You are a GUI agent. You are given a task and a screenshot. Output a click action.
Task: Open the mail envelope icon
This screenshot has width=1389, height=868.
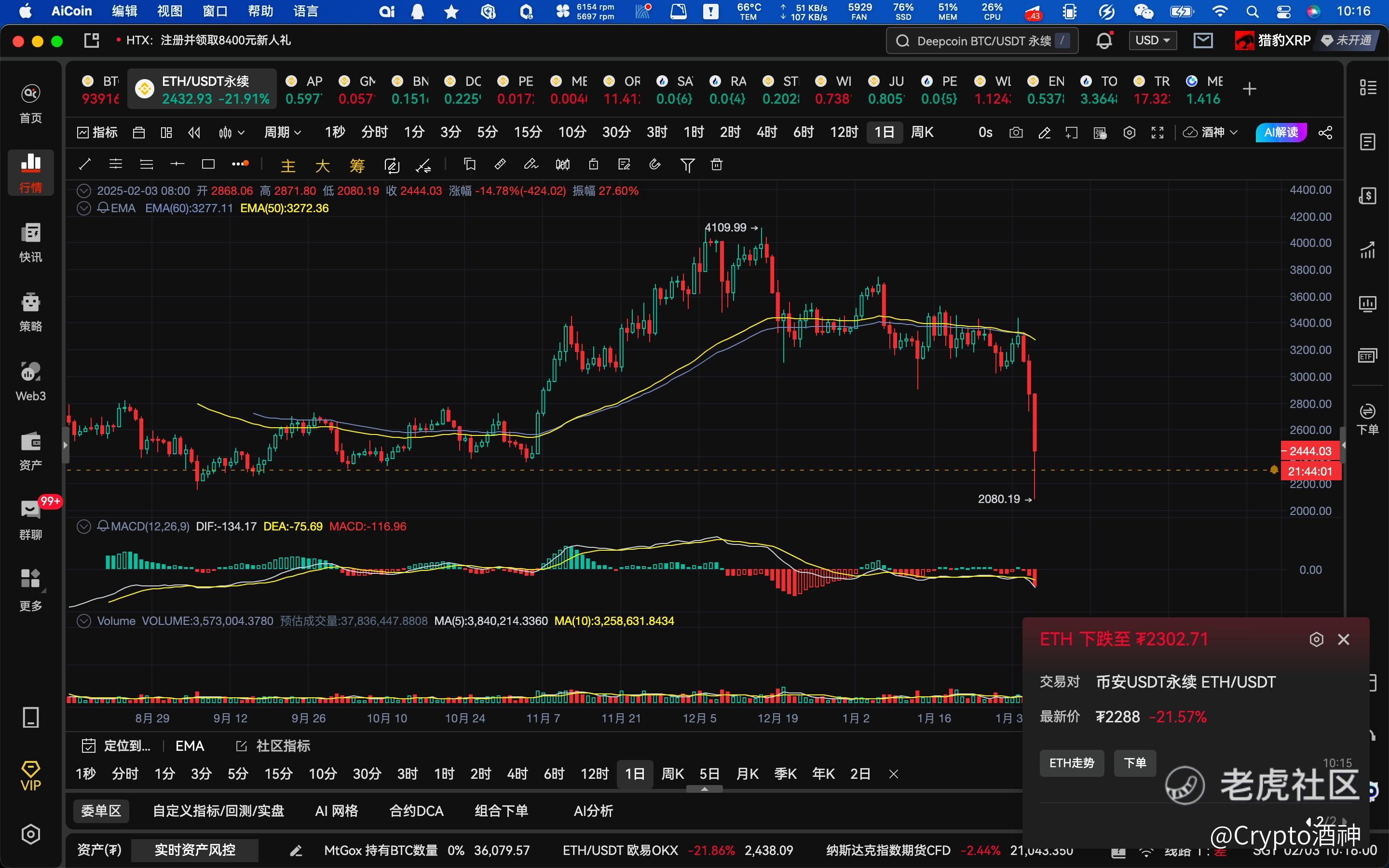click(x=1202, y=40)
